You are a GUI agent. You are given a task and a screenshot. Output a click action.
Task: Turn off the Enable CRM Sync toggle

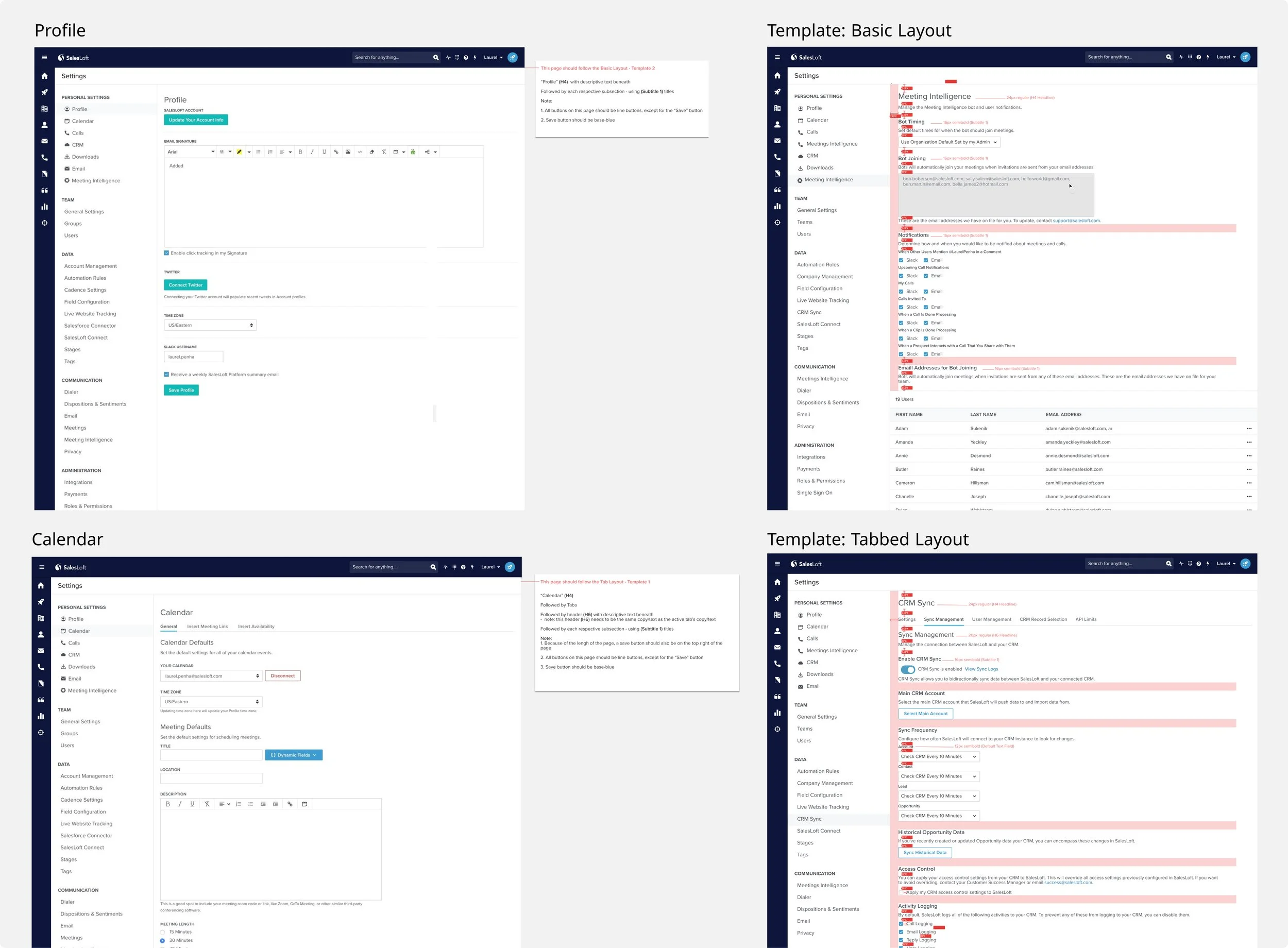coord(908,669)
